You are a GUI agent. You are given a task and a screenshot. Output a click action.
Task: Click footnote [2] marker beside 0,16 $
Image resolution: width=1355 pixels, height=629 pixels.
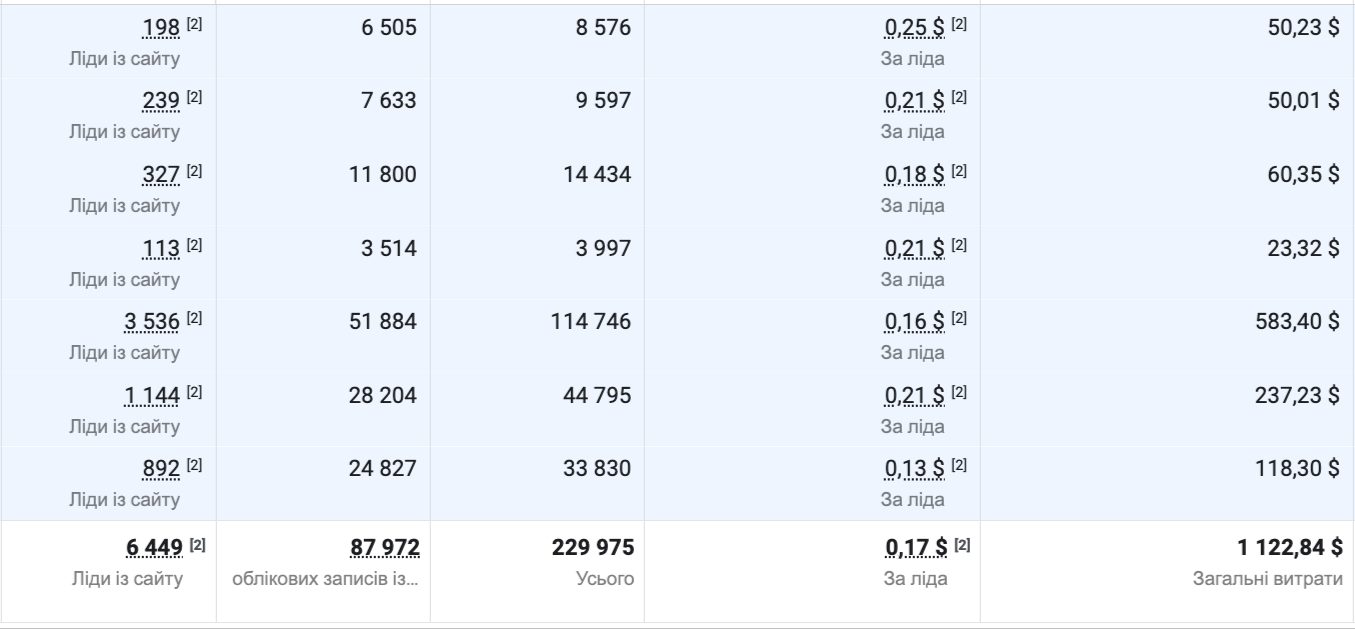click(960, 319)
